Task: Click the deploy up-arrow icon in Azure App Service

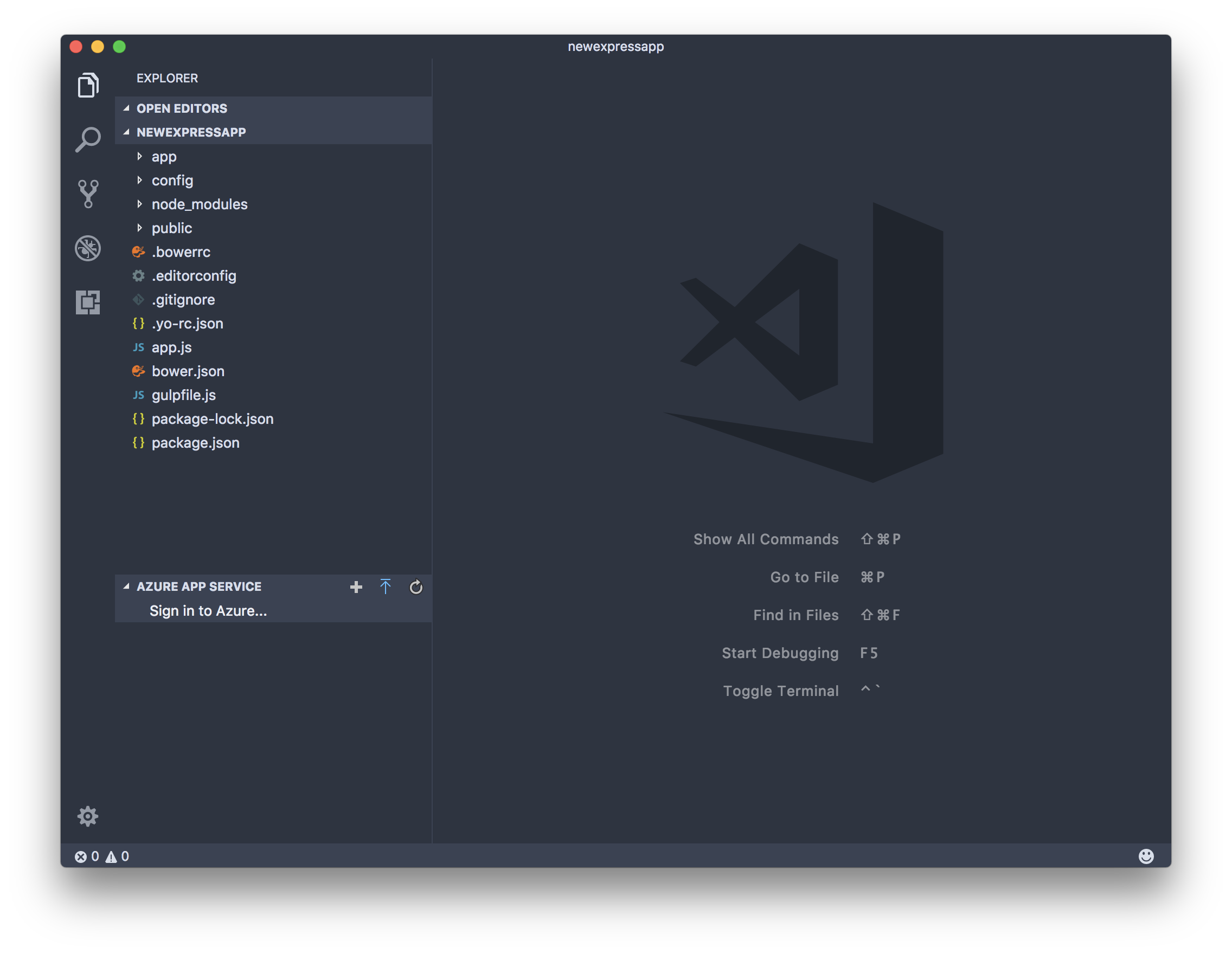Action: coord(386,586)
